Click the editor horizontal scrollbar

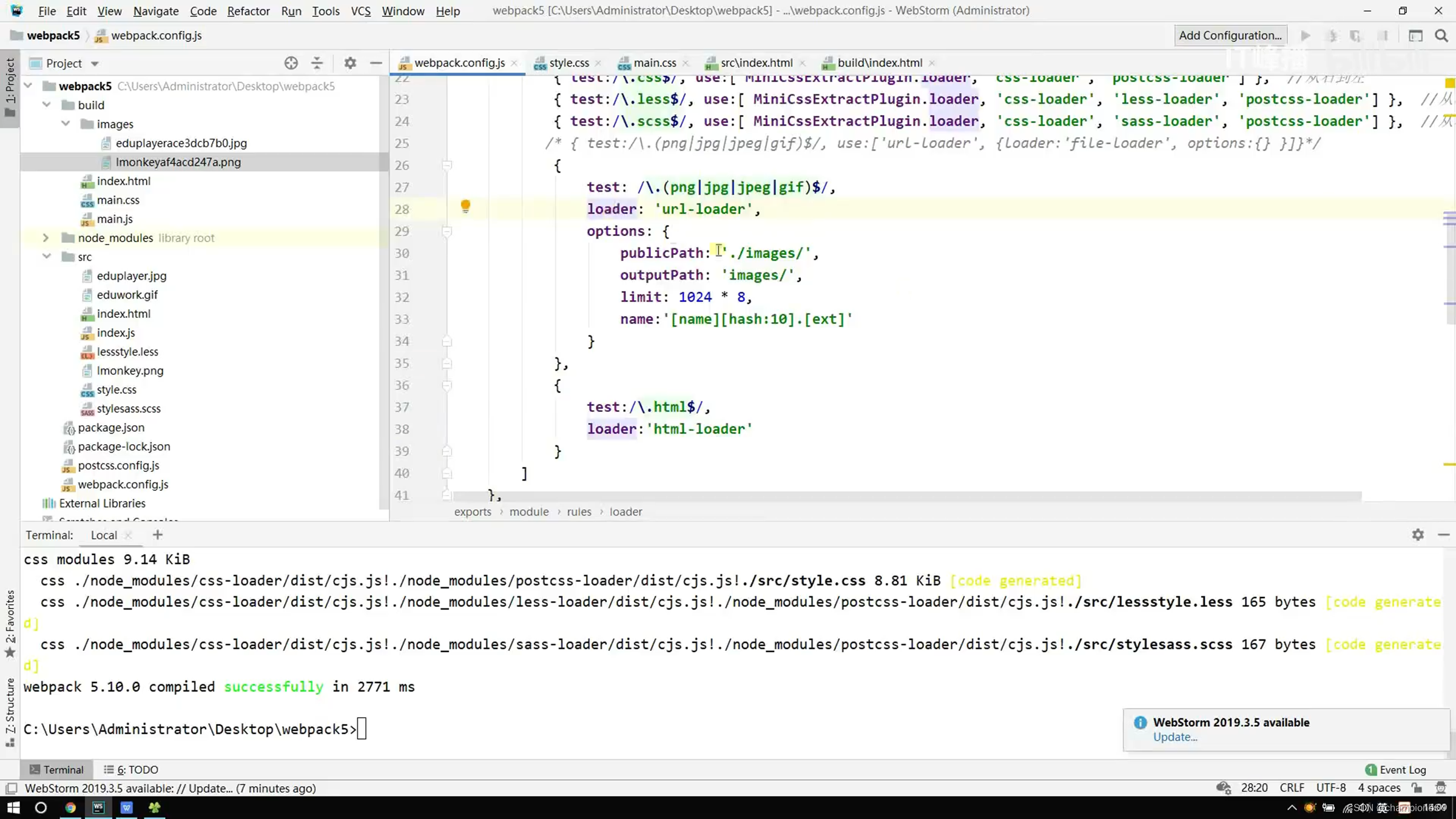[x=907, y=496]
